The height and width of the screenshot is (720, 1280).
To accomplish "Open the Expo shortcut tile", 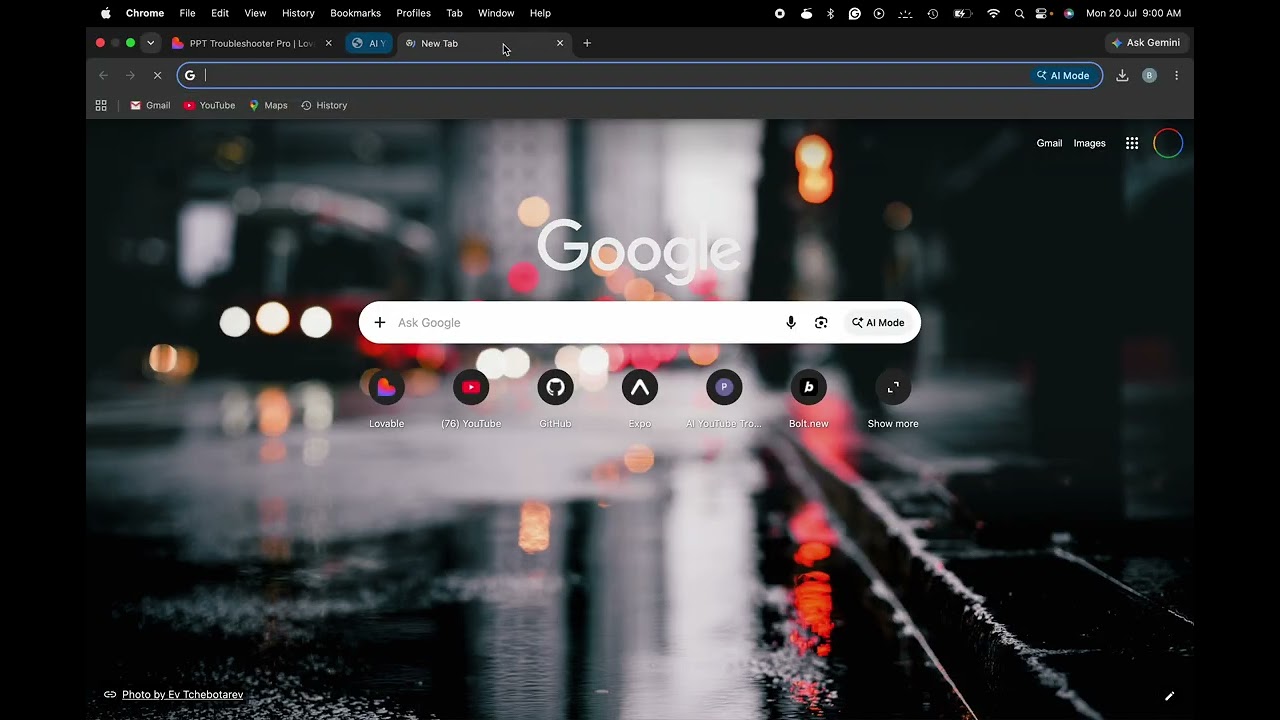I will tap(640, 399).
